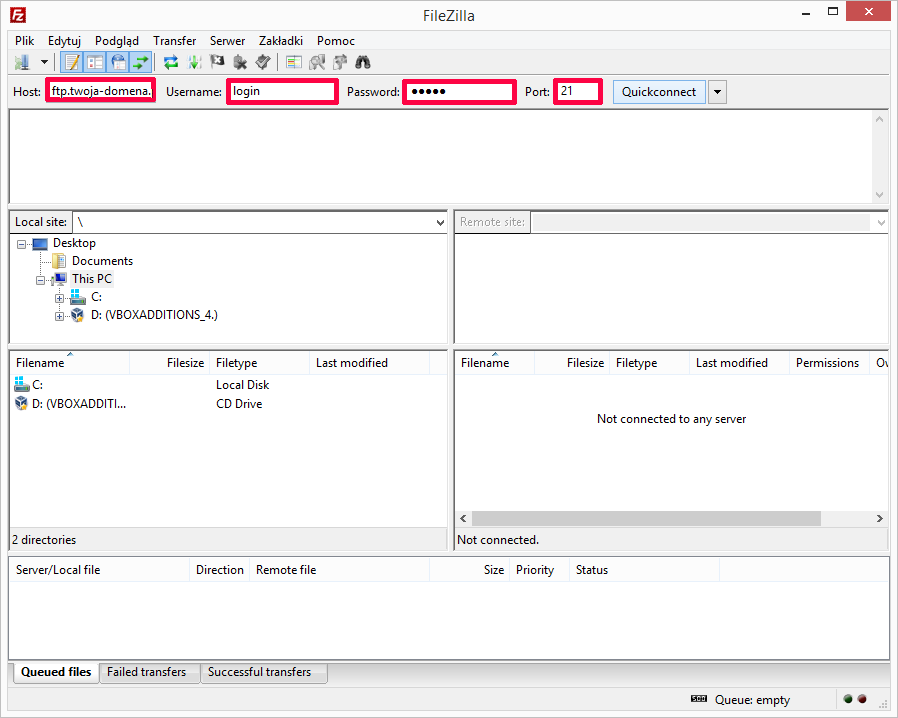Open the Serwer menu
This screenshot has height=718, width=898.
coord(227,41)
